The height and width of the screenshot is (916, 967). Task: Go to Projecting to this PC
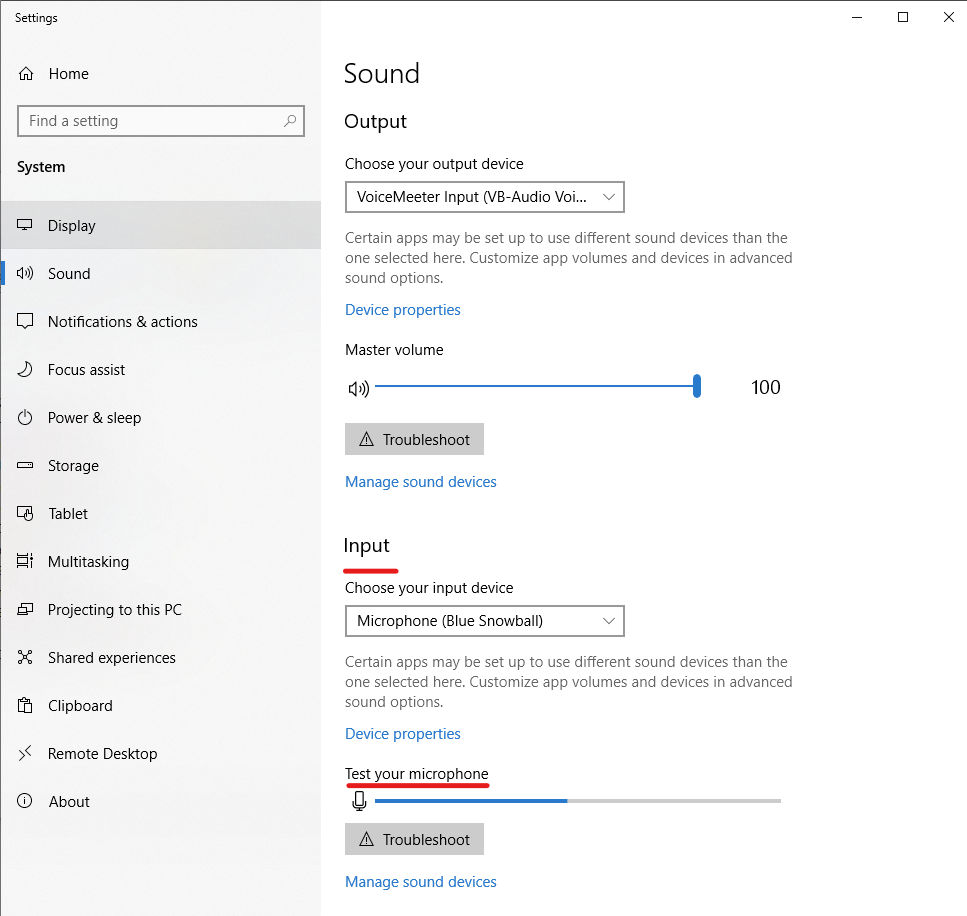[x=161, y=609]
